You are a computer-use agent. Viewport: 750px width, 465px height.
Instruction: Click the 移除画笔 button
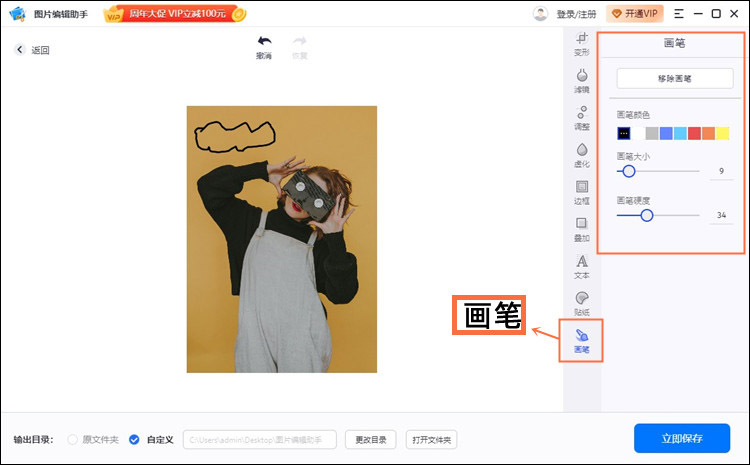pos(675,78)
